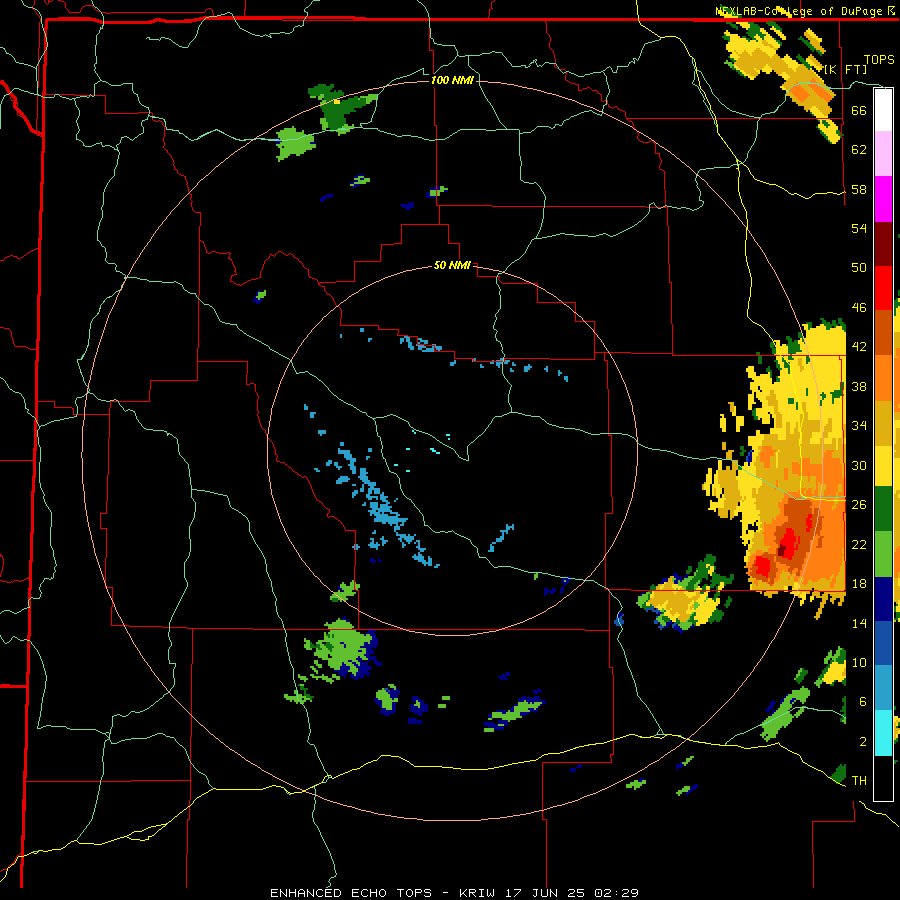
Task: Click the '42' legend value
Action: coord(859,347)
